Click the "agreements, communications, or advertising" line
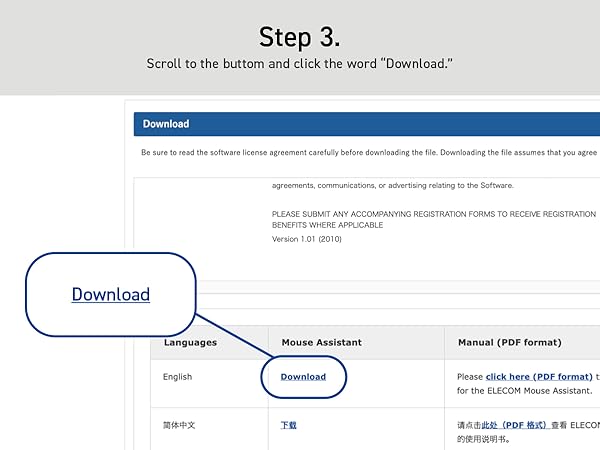 (x=392, y=185)
